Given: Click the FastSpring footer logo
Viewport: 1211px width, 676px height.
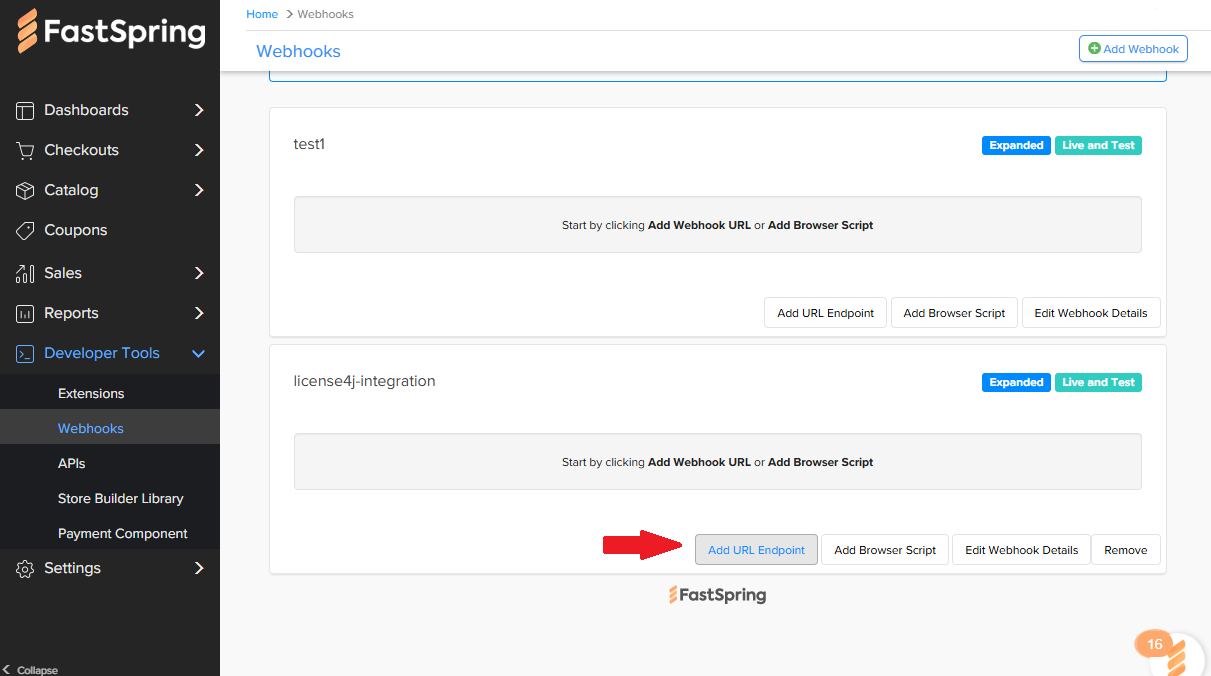Looking at the screenshot, I should 717,595.
